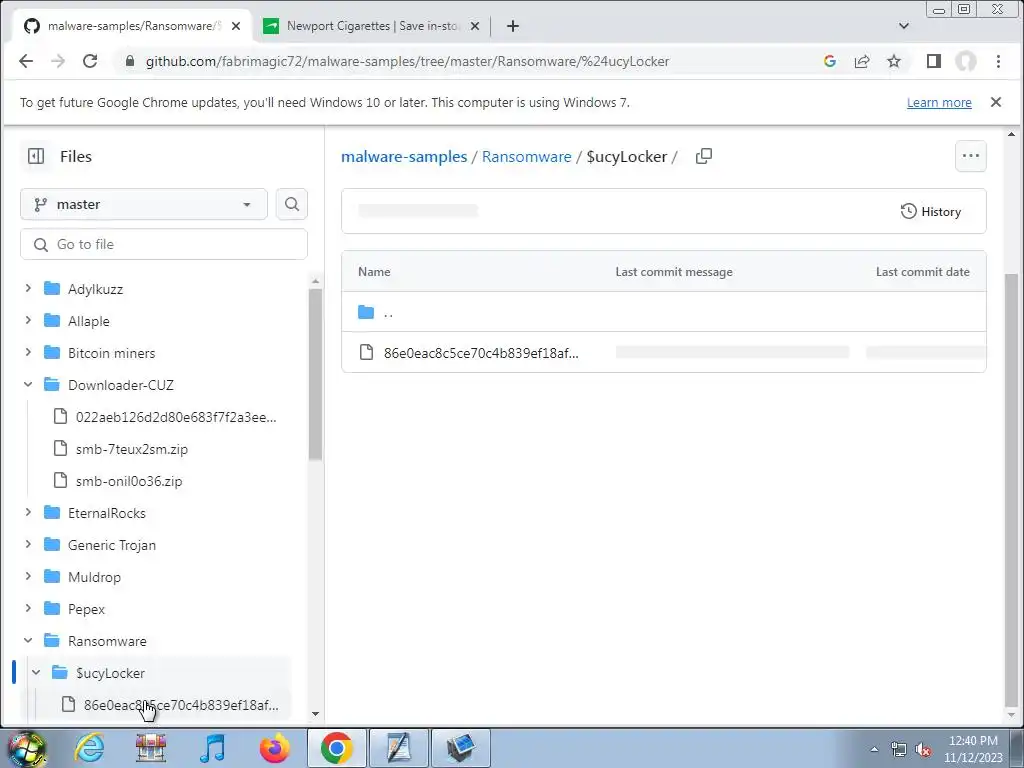Screen dimensions: 1024x768
Task: Click the browser address bar URL
Action: point(408,61)
